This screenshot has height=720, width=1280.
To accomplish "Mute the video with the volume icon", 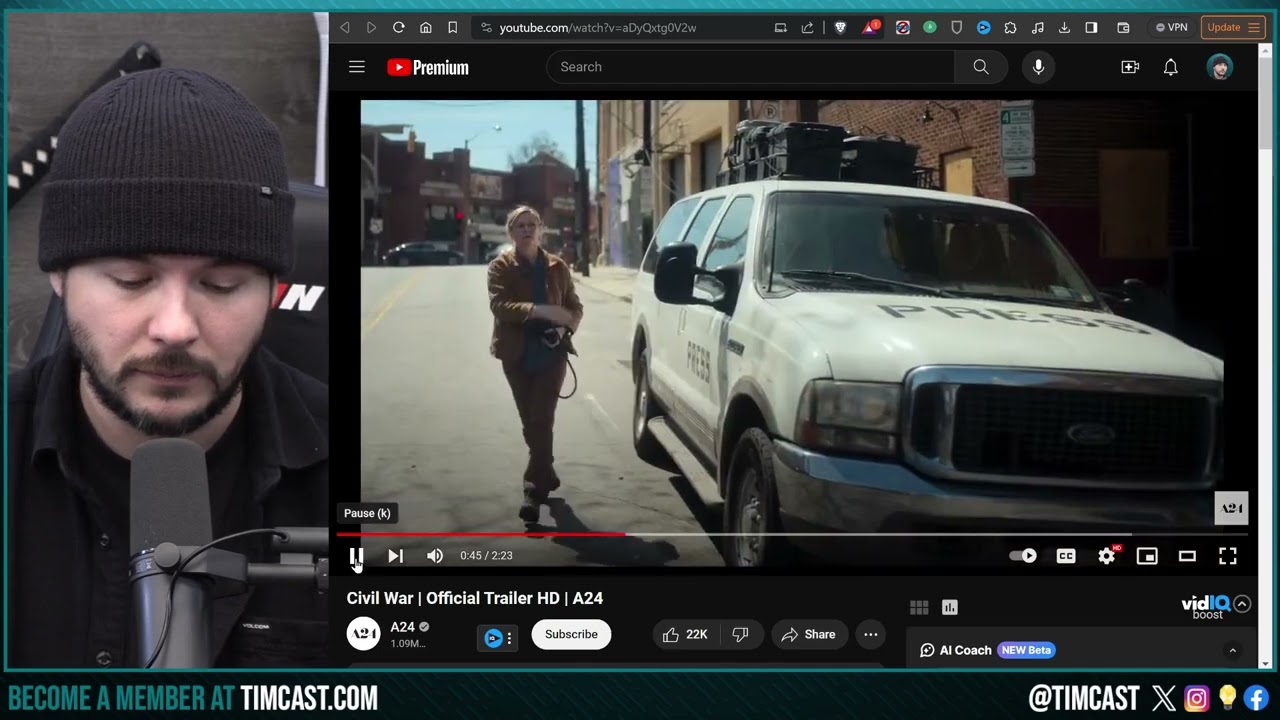I will pos(435,555).
